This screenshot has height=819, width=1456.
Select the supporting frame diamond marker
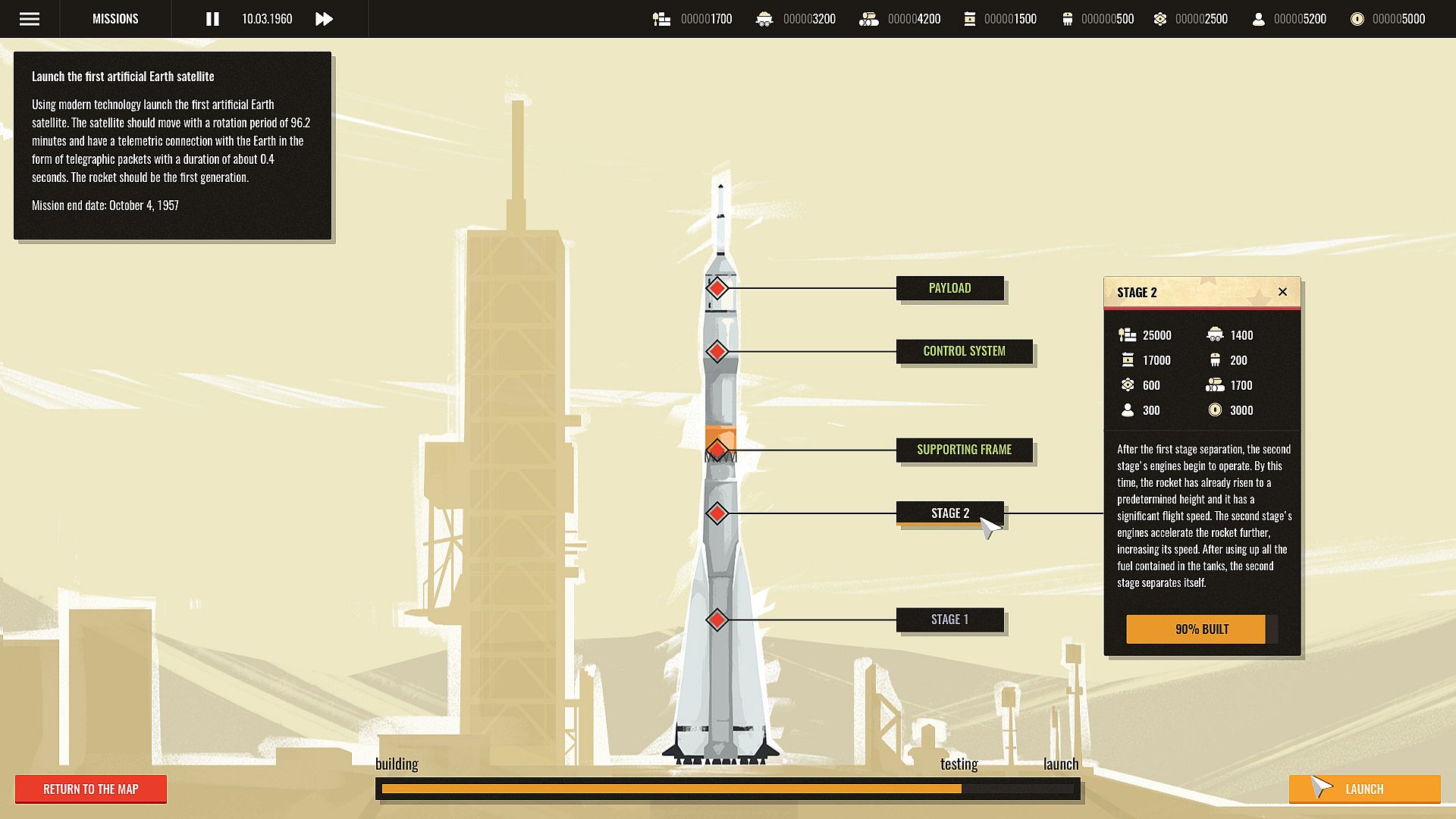pos(717,450)
